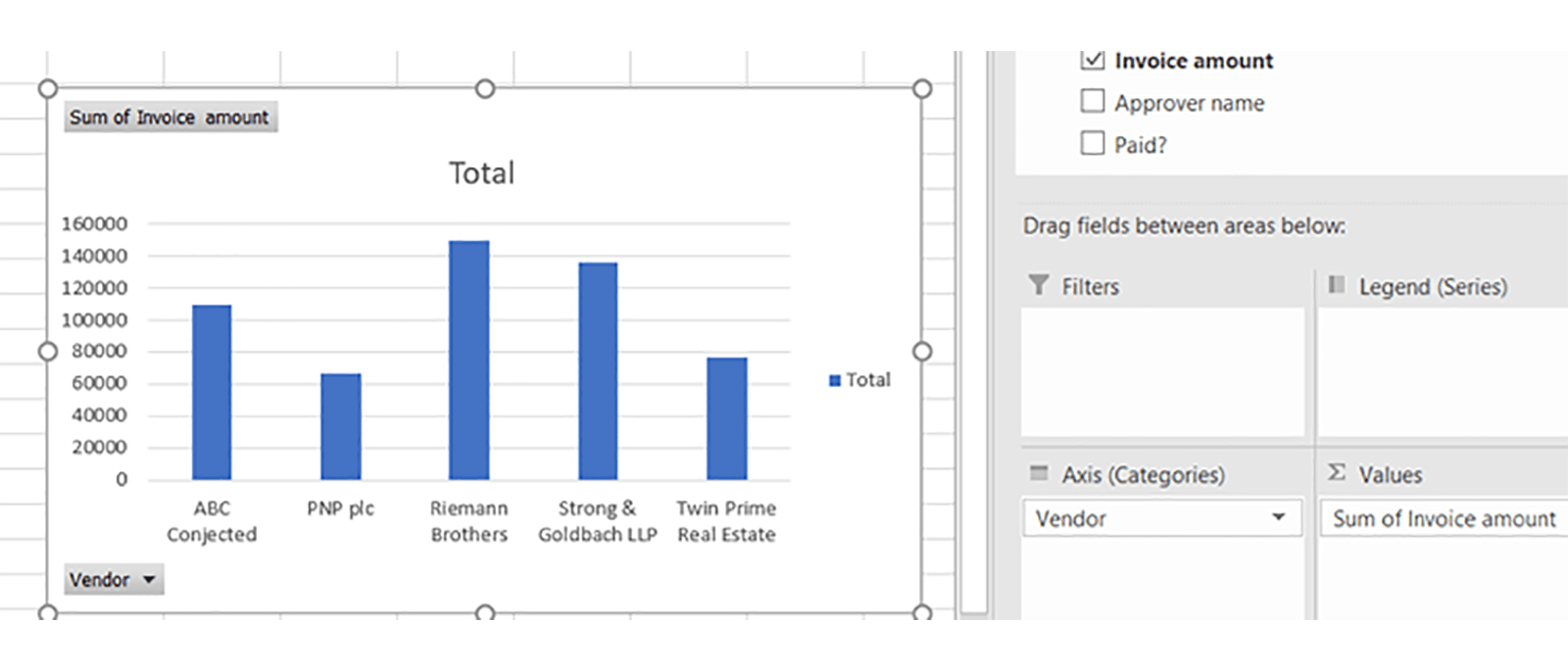Click the Axis (Categories) area icon
This screenshot has height=672, width=1568.
coord(1039,473)
